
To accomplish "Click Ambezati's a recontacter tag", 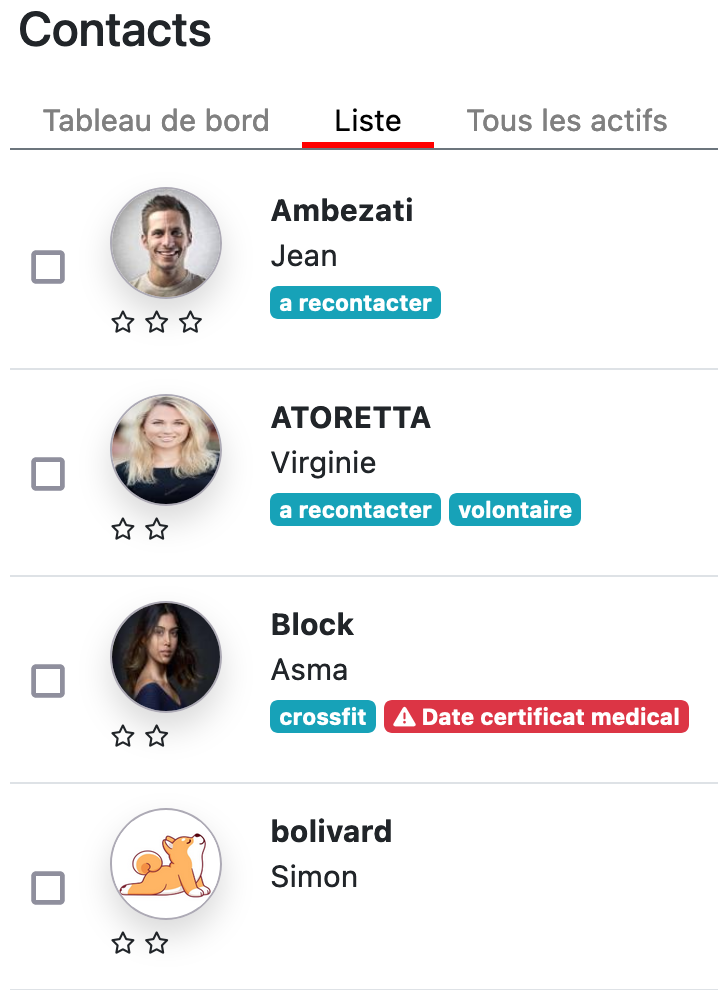I will 356,302.
